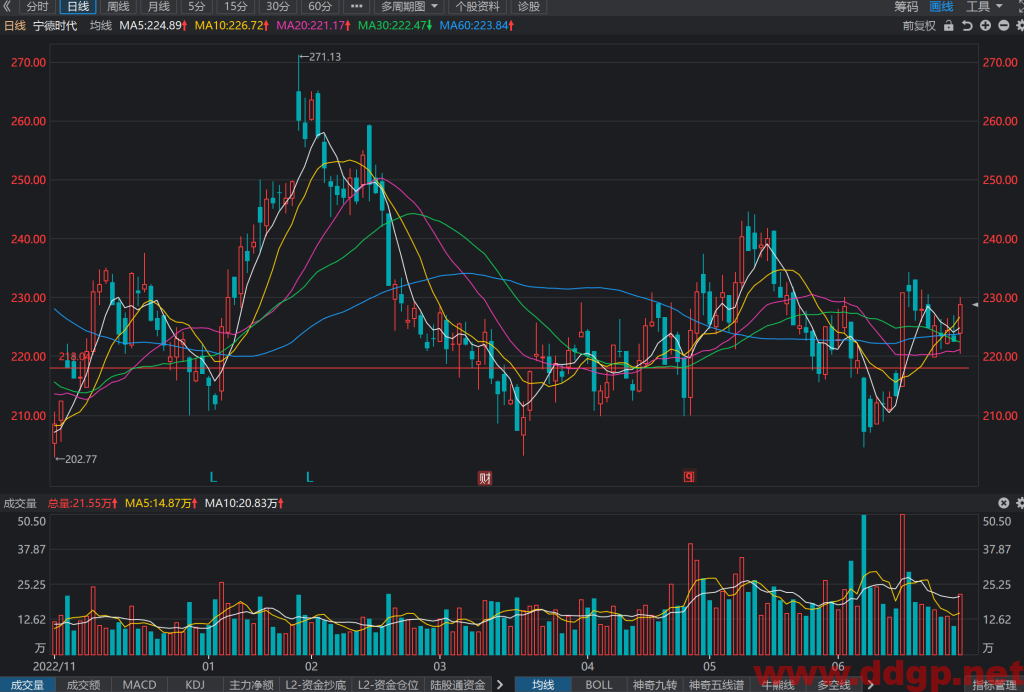The width and height of the screenshot is (1024, 692).
Task: Select 成交量 indicator tab
Action: pos(27,685)
